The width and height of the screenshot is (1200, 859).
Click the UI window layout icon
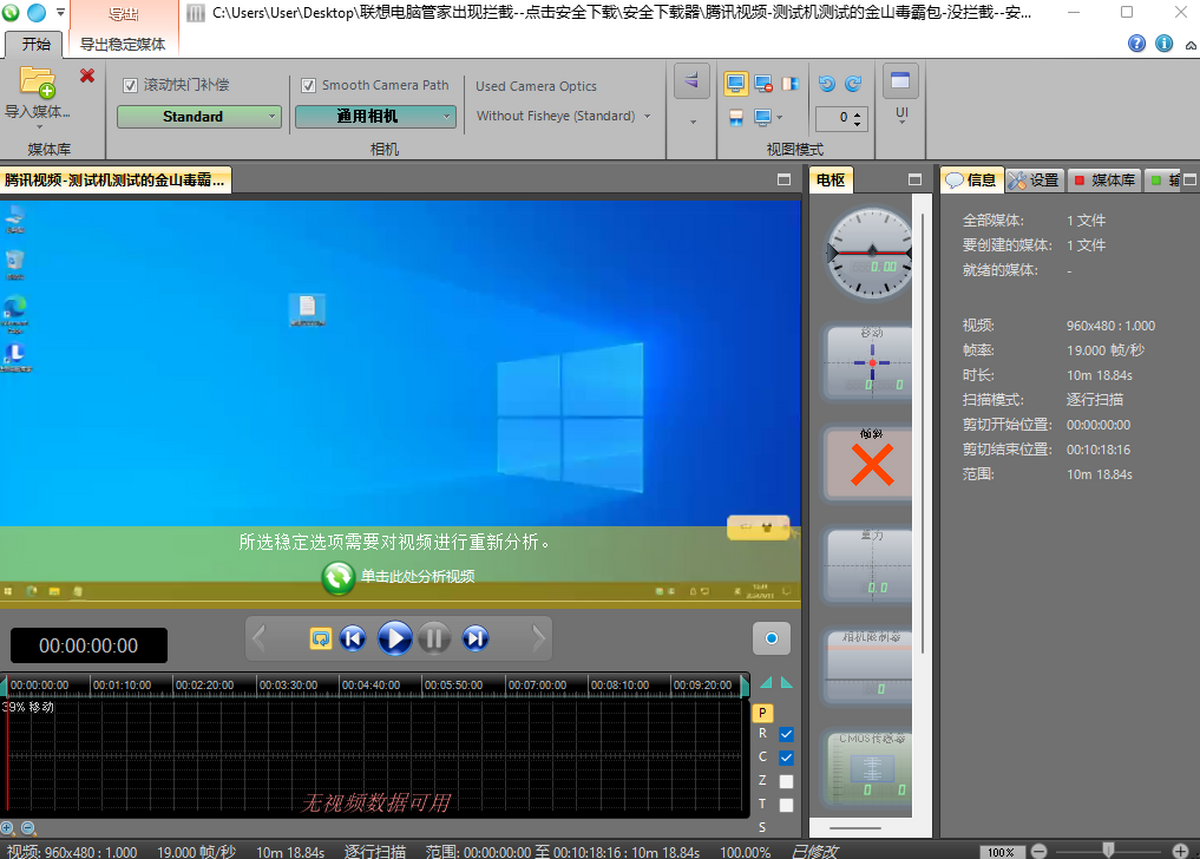(901, 81)
